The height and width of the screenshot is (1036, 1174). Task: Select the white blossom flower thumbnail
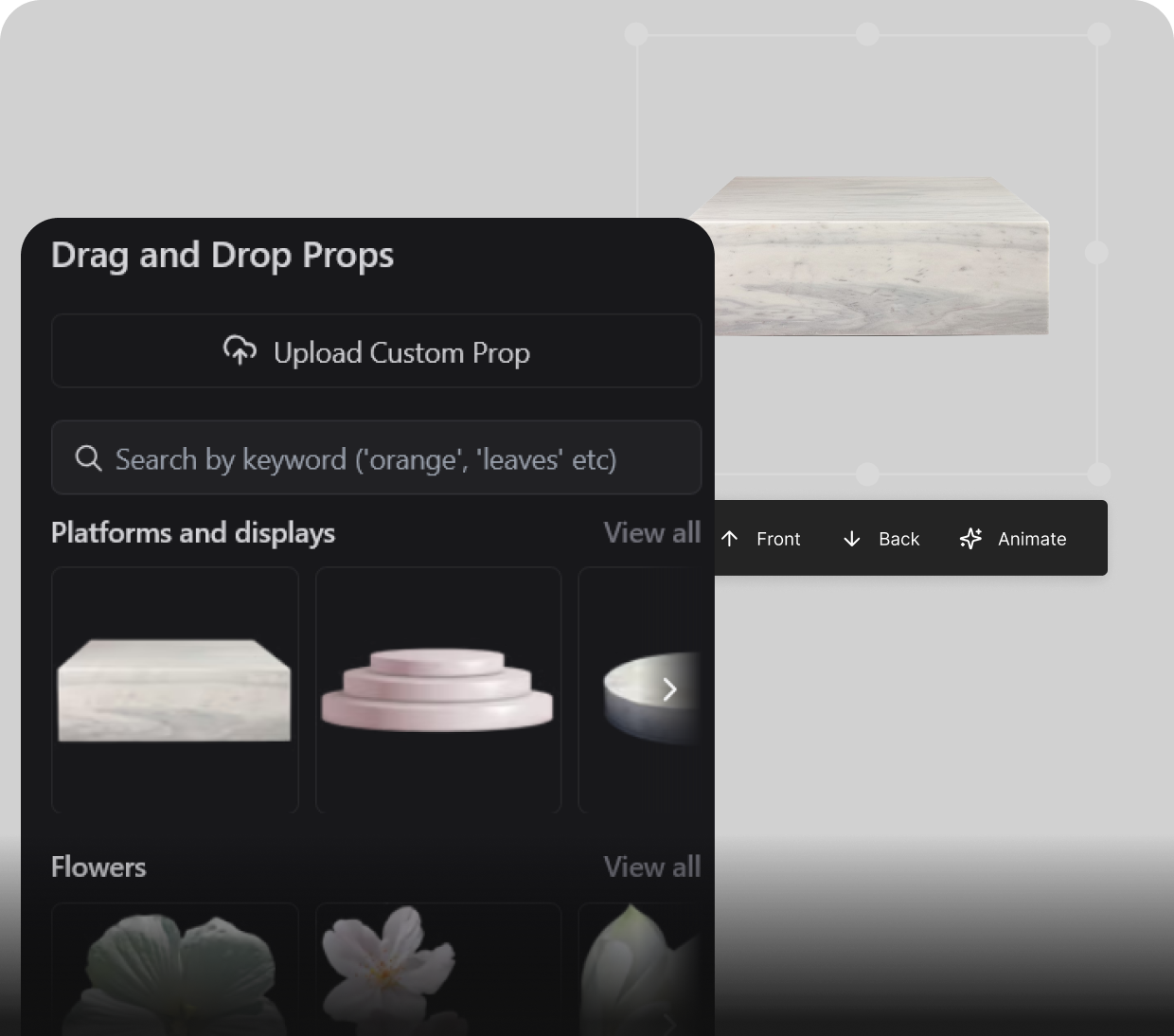(437, 969)
